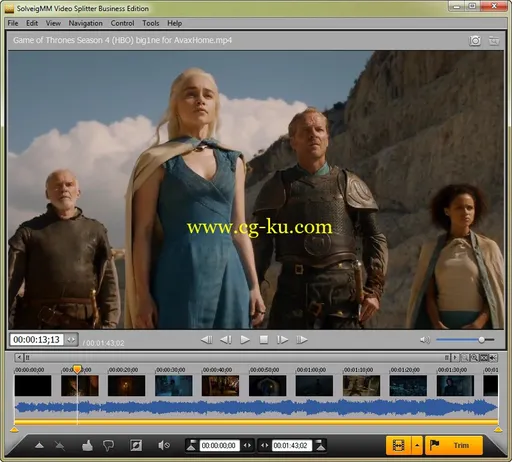Open the Help menu
Viewport: 512px width, 462px height.
coord(174,23)
